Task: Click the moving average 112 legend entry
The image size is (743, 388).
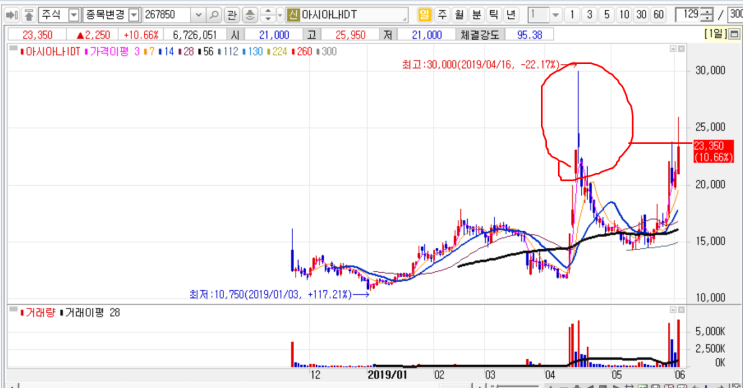Action: click(x=228, y=51)
